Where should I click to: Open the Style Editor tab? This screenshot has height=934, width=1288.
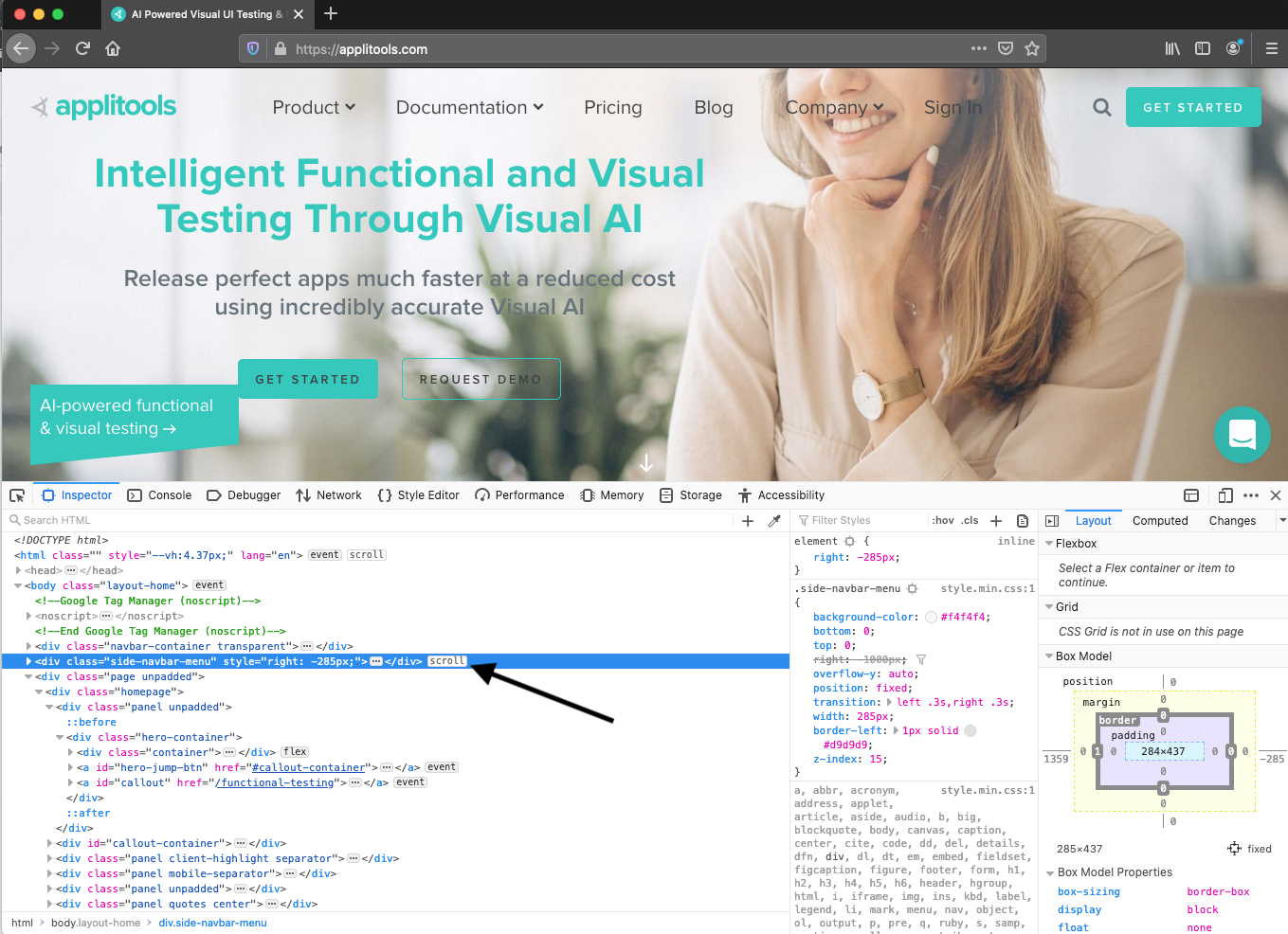[418, 495]
